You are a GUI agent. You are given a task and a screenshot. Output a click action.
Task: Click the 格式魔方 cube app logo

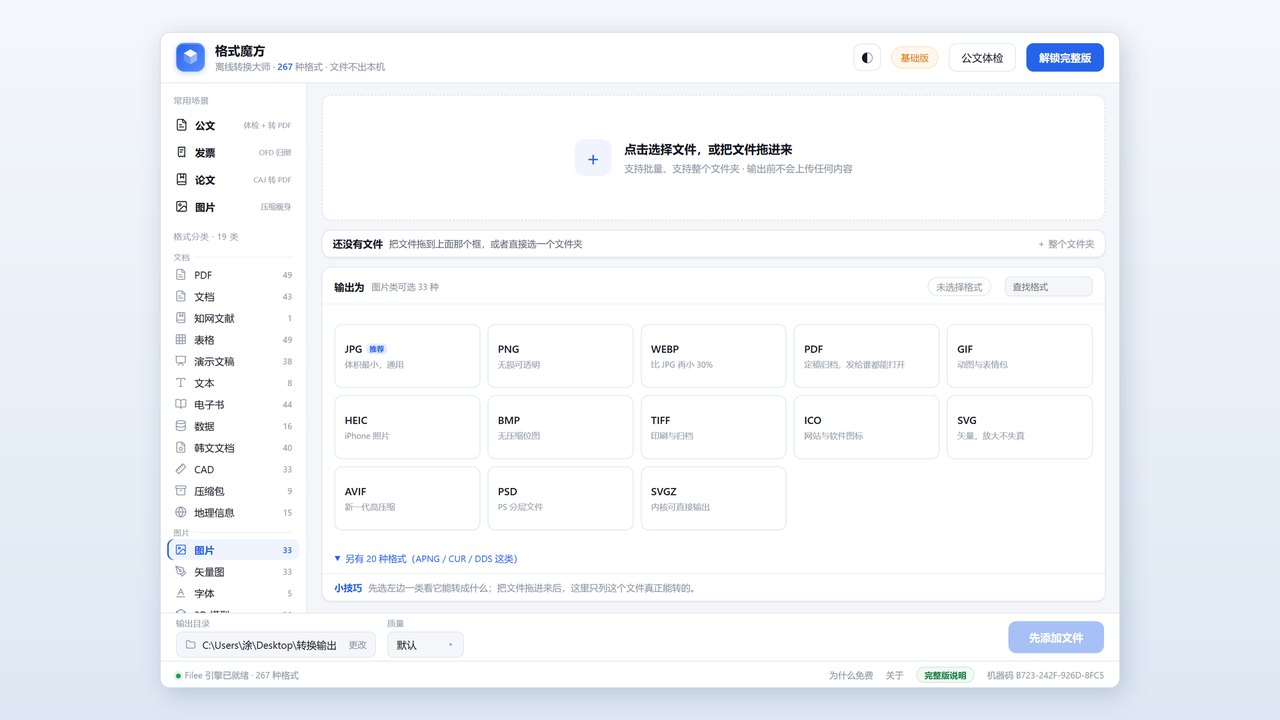tap(190, 57)
